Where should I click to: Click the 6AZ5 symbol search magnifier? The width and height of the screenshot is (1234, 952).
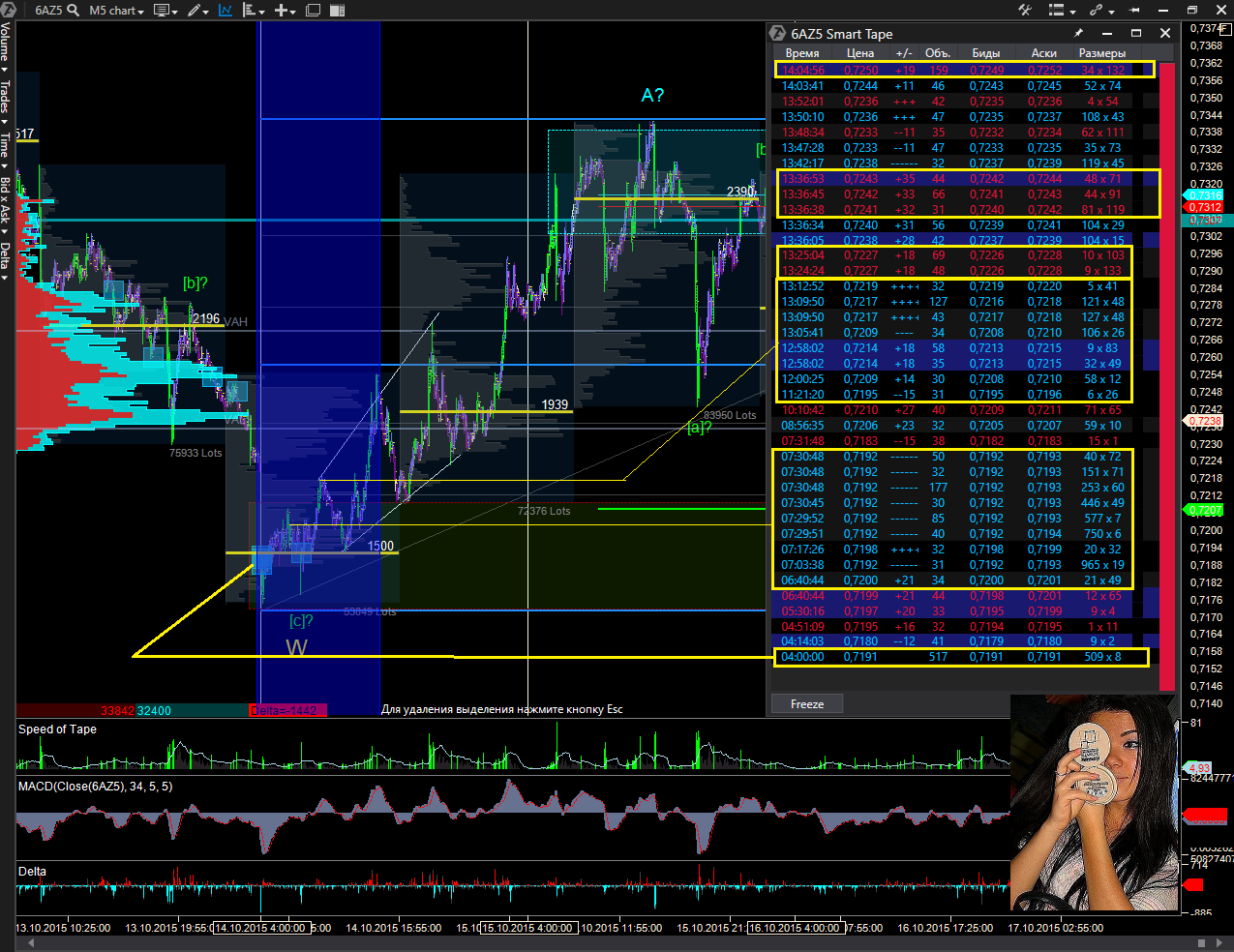73,11
